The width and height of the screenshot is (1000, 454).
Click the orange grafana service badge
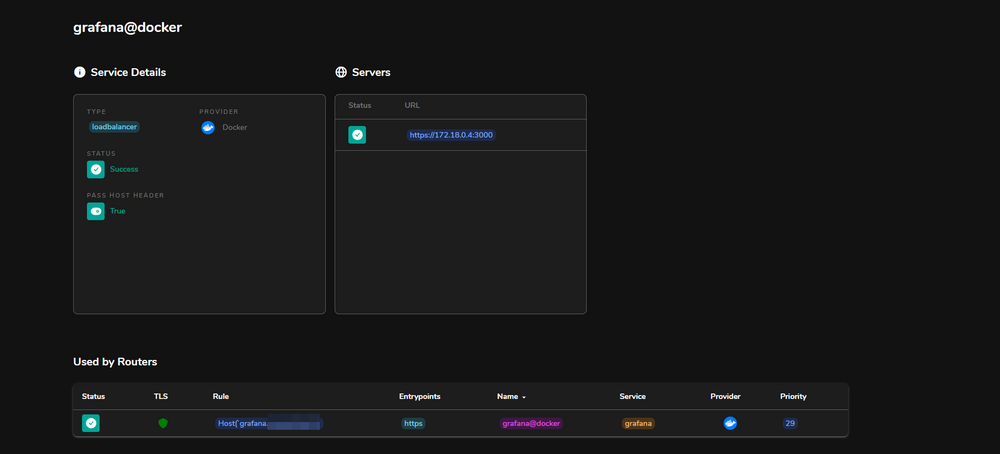coord(638,423)
